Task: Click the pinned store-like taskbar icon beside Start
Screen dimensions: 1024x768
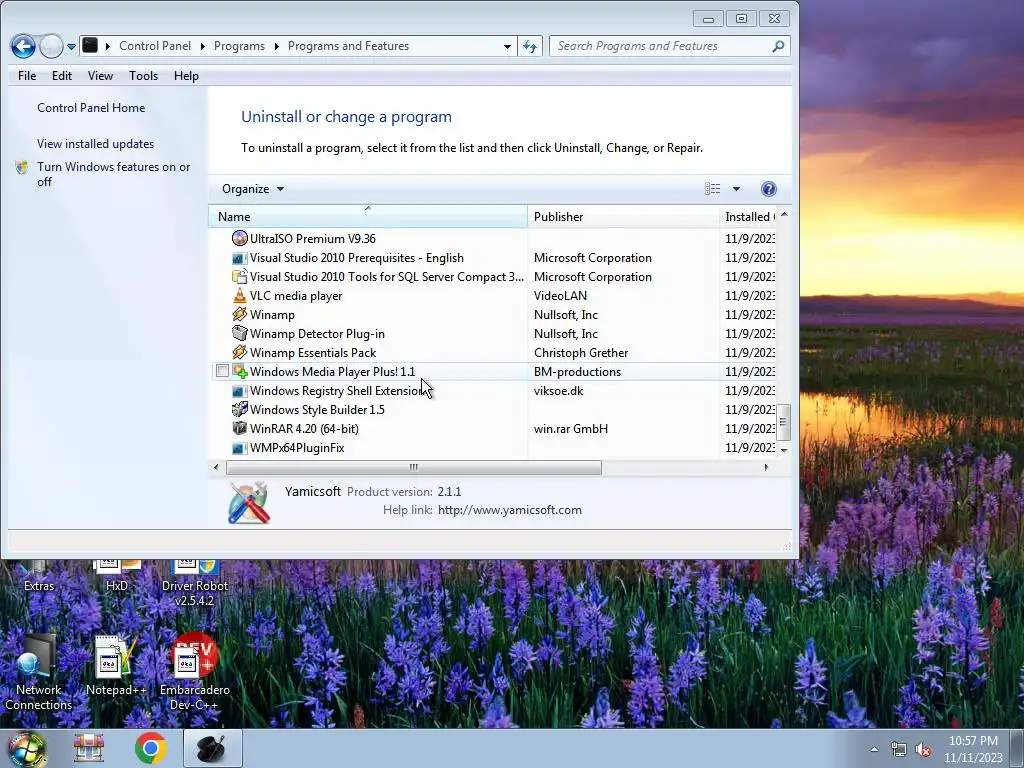Action: point(88,748)
